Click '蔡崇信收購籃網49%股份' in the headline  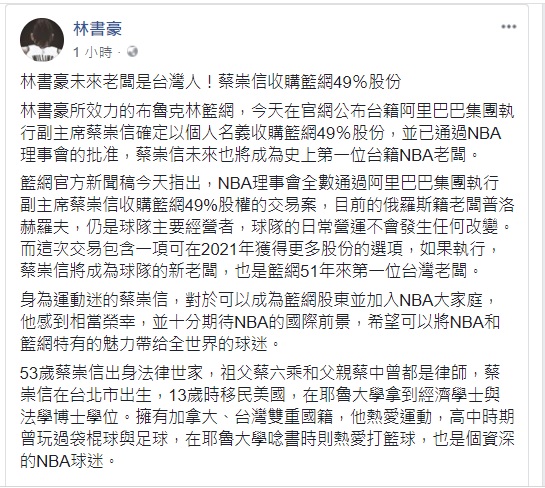point(310,82)
